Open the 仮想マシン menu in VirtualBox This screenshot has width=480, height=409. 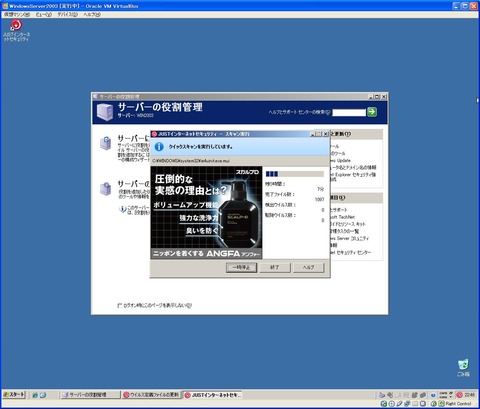click(x=17, y=14)
